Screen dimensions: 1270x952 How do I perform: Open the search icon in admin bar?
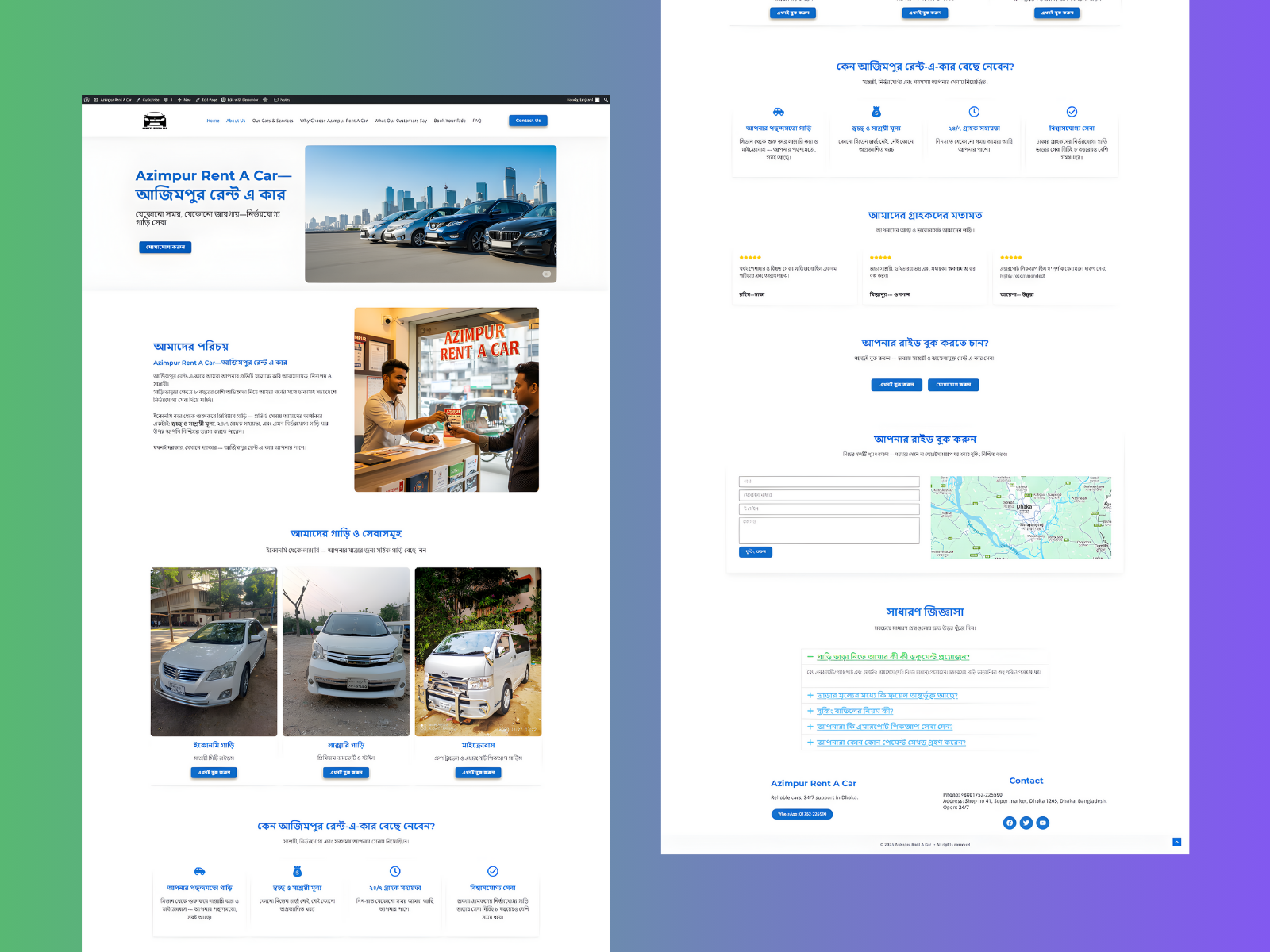[606, 100]
